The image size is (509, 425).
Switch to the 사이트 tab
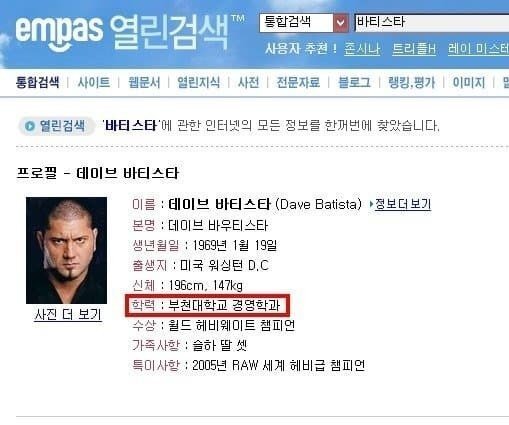[x=94, y=82]
